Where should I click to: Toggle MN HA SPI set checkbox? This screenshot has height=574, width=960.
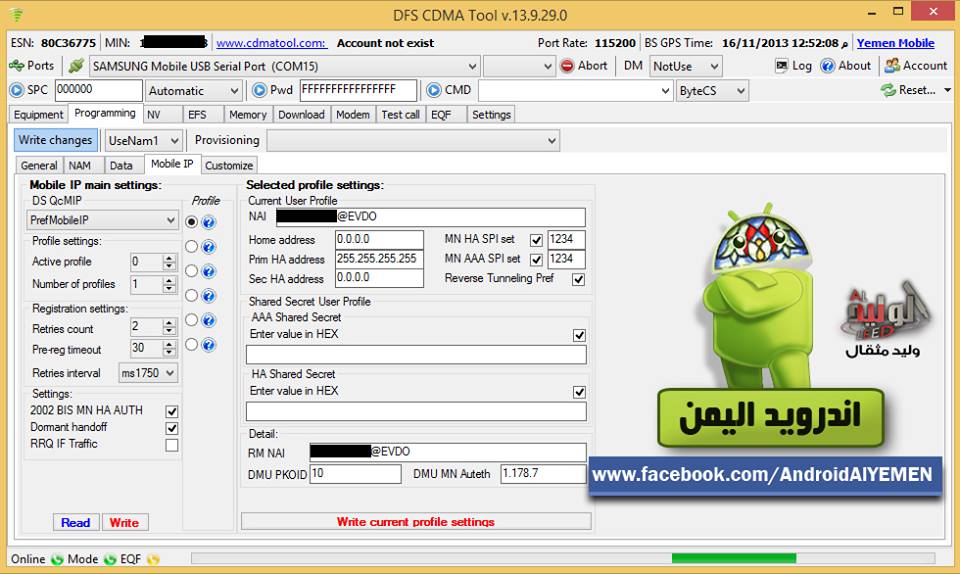(536, 240)
